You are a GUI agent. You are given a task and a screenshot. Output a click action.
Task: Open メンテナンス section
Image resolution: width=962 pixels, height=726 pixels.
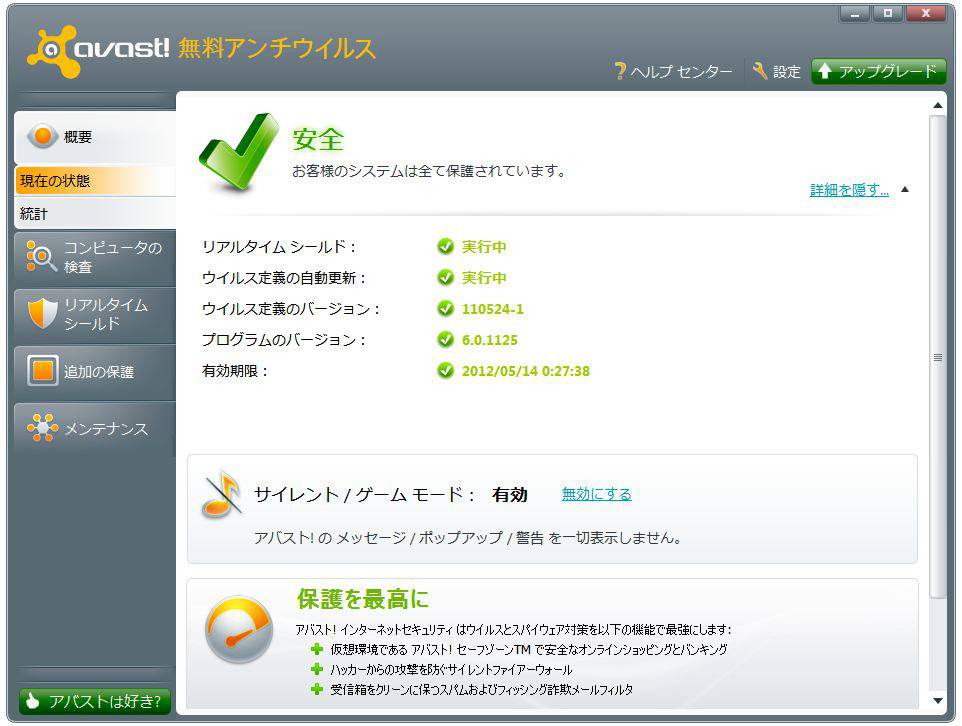tap(95, 428)
